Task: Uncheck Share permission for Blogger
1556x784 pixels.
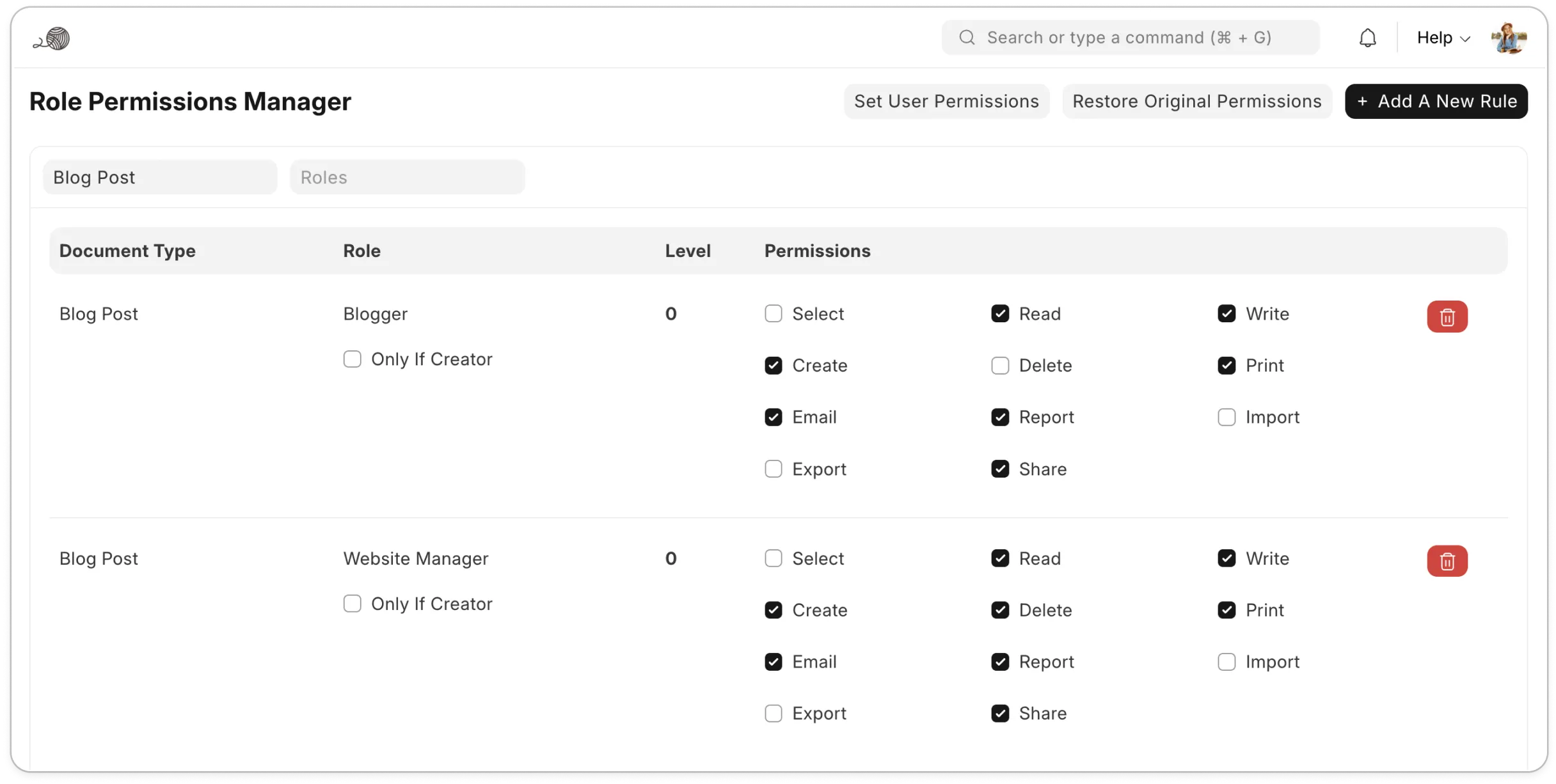Action: click(999, 469)
